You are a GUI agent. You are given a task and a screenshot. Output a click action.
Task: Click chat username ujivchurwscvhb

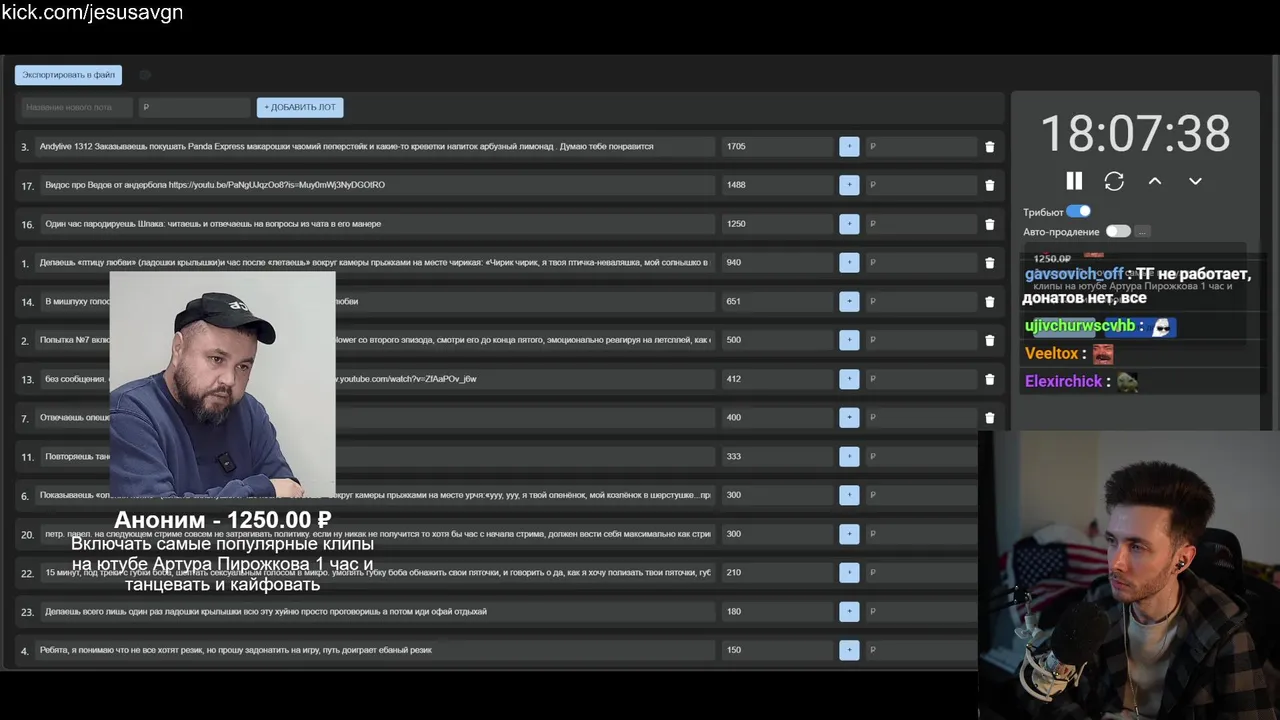[1080, 326]
